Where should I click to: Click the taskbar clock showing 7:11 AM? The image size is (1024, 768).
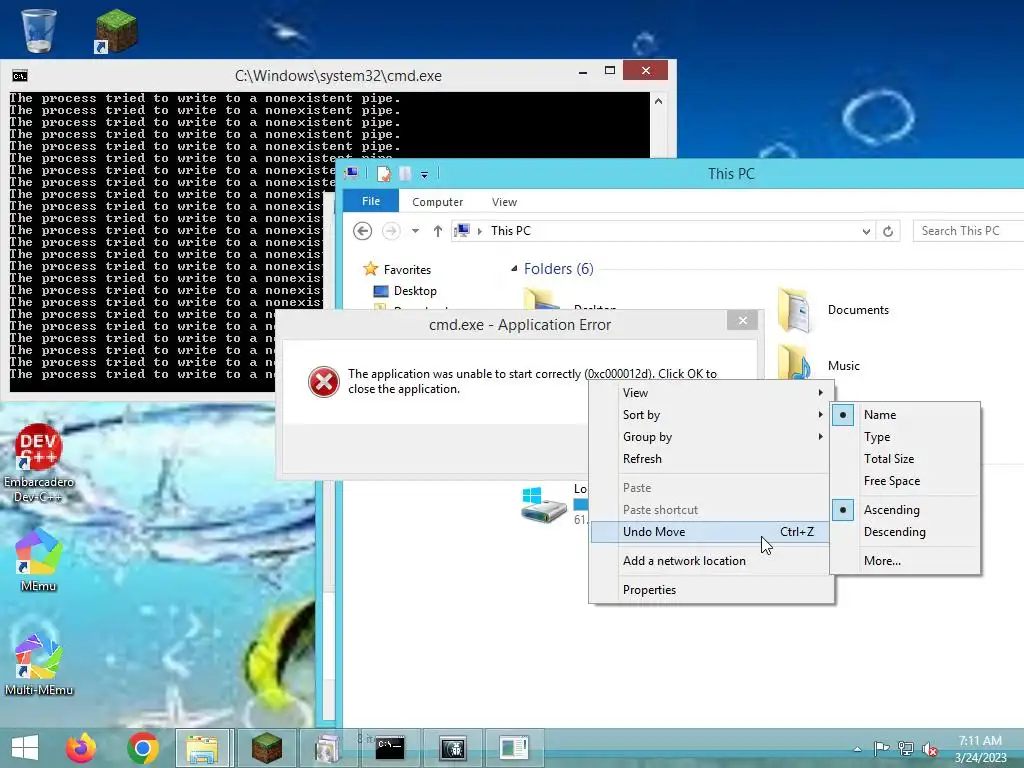coord(980,748)
